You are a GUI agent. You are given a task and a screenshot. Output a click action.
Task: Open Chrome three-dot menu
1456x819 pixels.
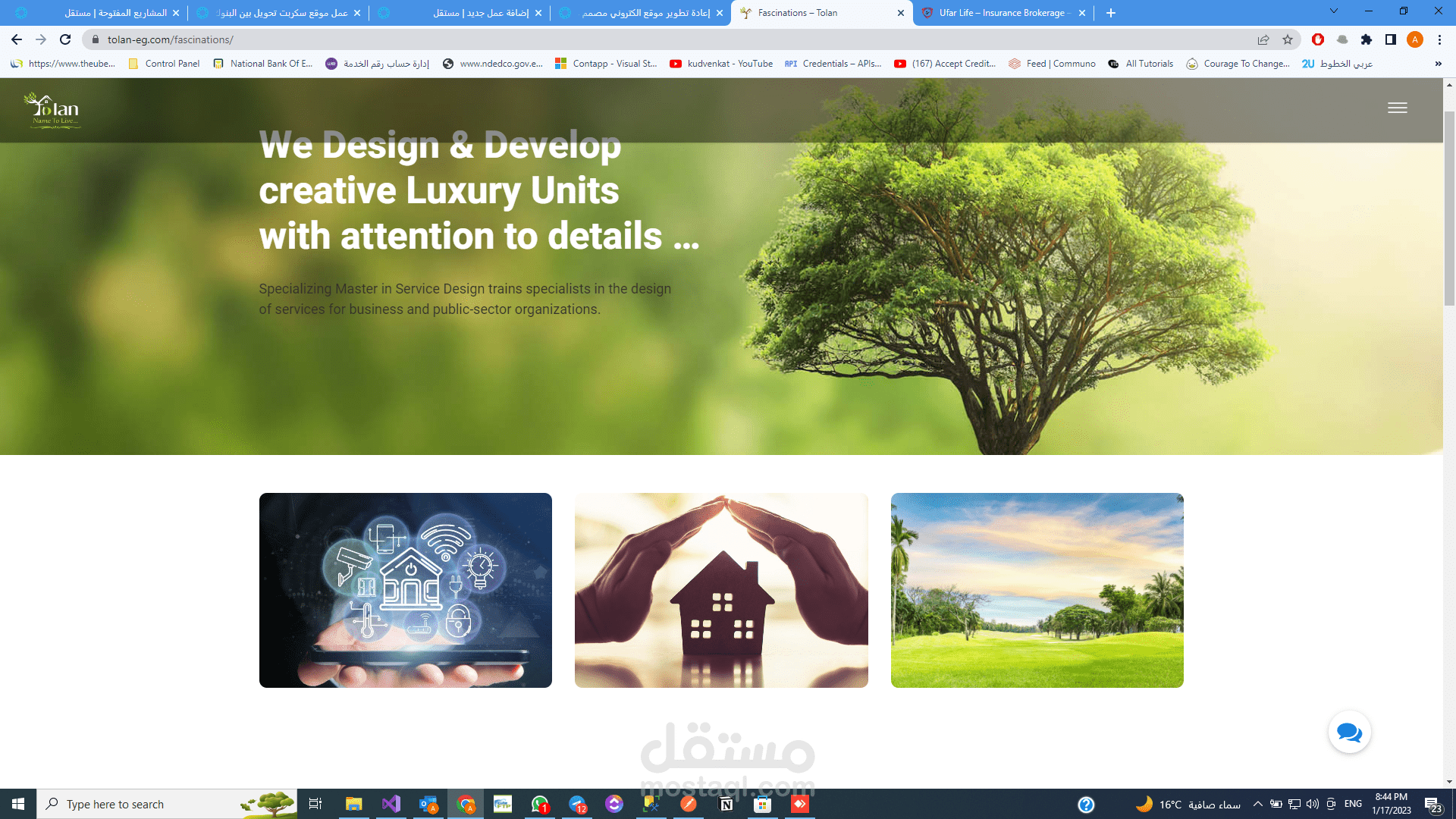[1439, 39]
